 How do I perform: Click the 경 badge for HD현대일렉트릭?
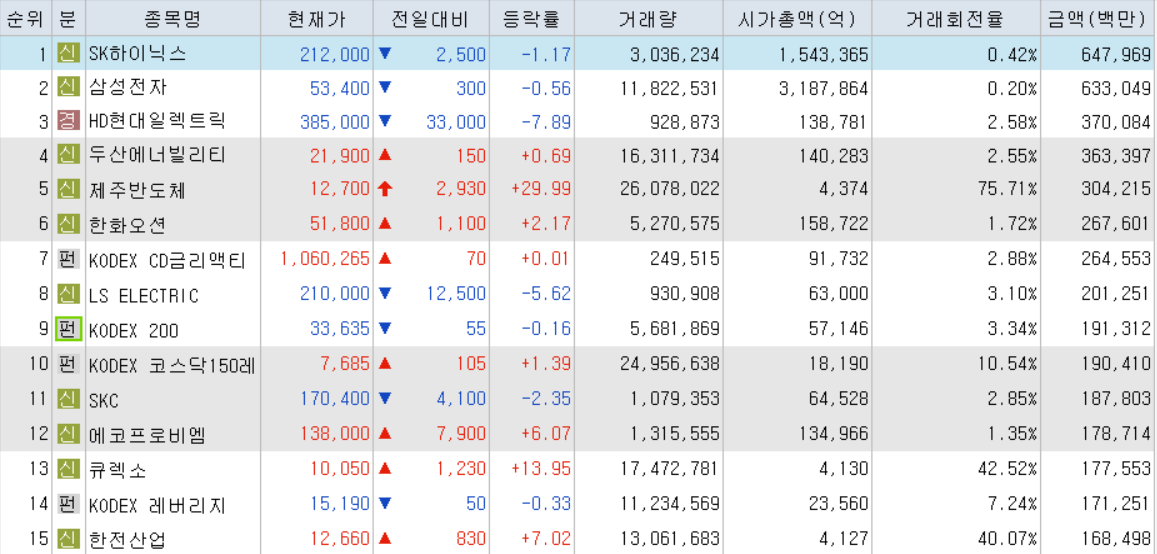(x=68, y=122)
